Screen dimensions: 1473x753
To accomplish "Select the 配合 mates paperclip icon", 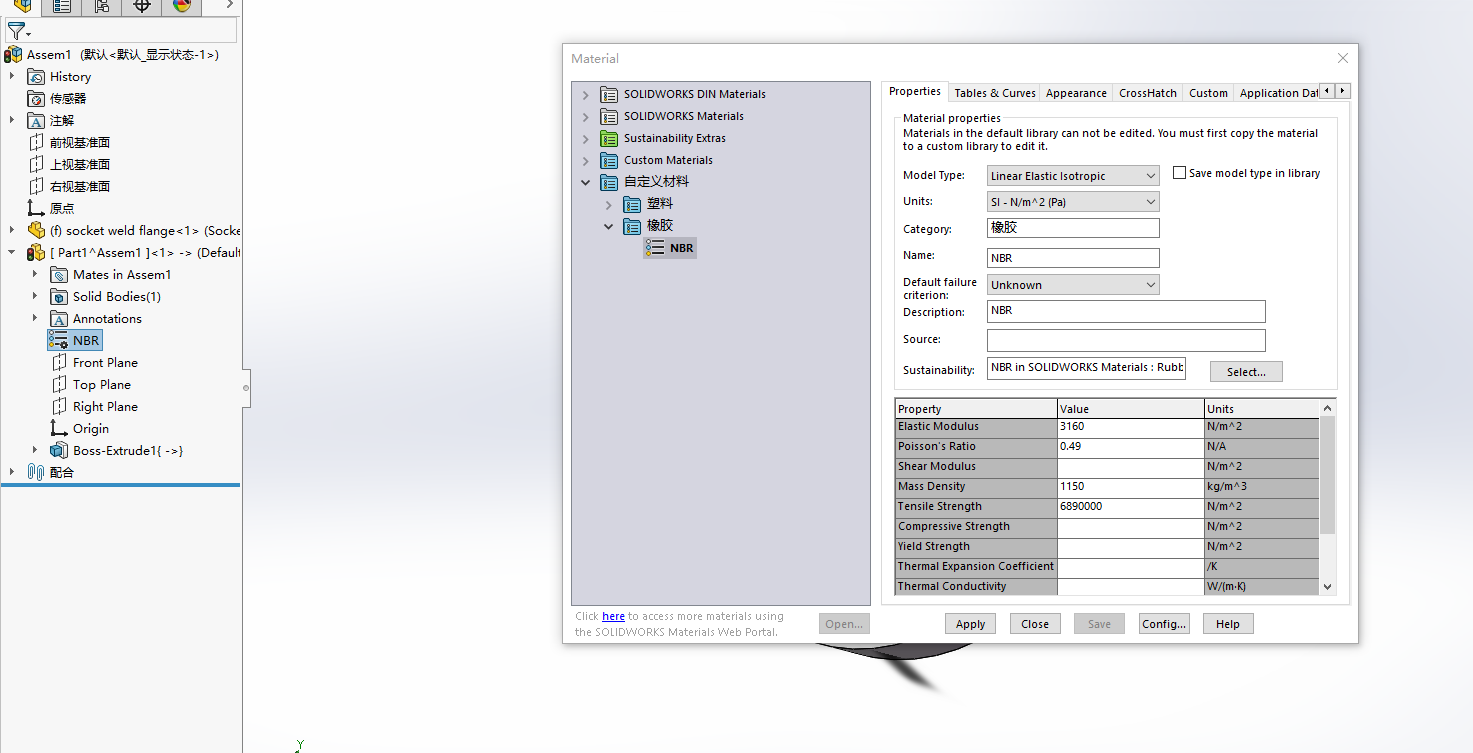I will point(36,473).
